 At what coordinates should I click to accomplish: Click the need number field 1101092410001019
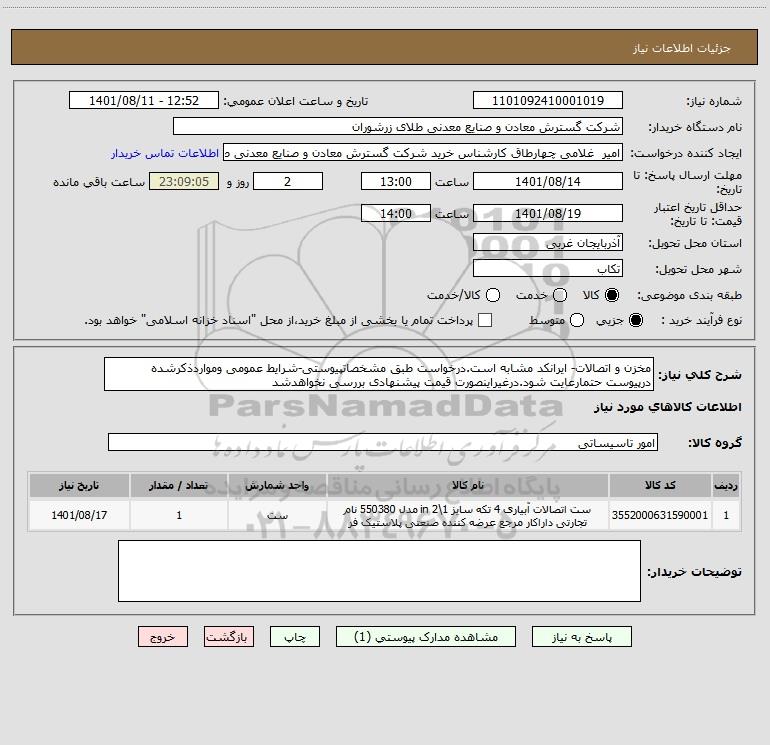[548, 100]
